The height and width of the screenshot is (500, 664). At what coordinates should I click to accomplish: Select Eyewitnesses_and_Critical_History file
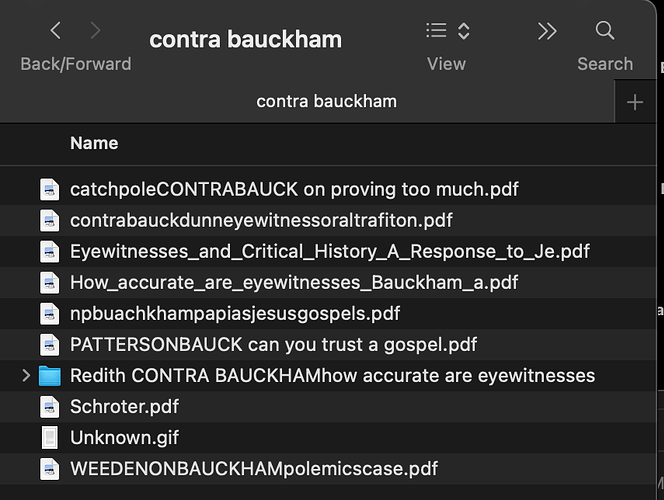329,251
